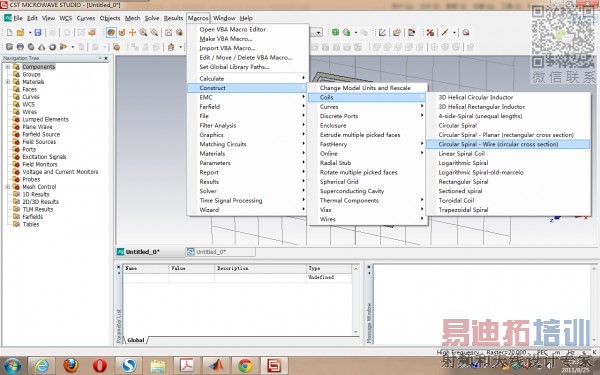Open the toolbar combo box dropdown arrow
This screenshot has height=375, width=600.
(x=319, y=33)
